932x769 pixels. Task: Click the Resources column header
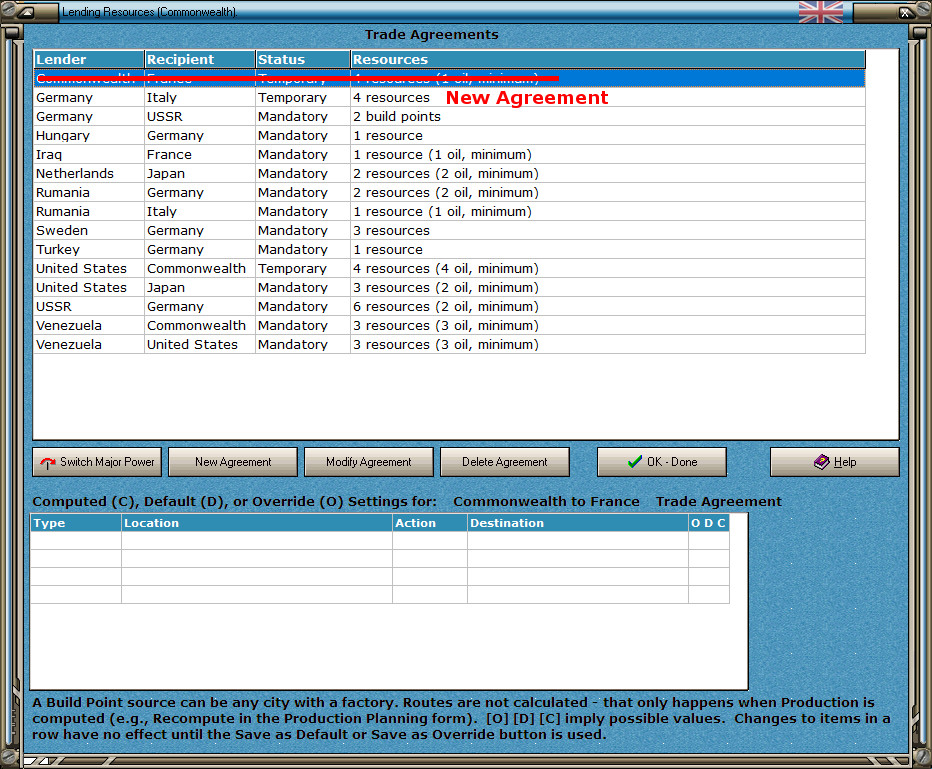tap(607, 59)
